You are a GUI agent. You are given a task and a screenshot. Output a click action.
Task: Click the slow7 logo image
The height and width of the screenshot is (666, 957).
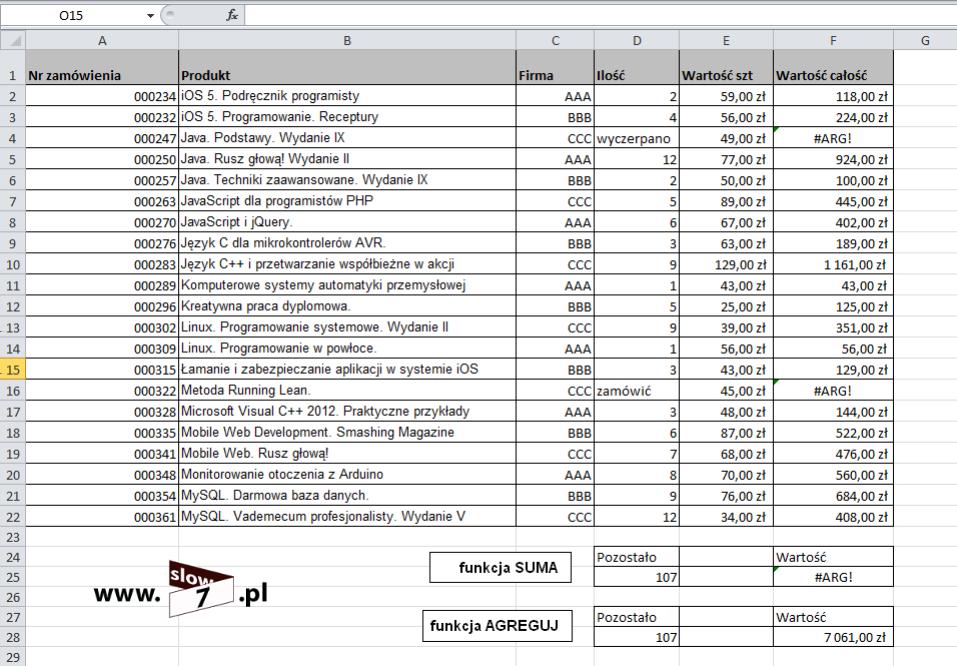point(181,589)
